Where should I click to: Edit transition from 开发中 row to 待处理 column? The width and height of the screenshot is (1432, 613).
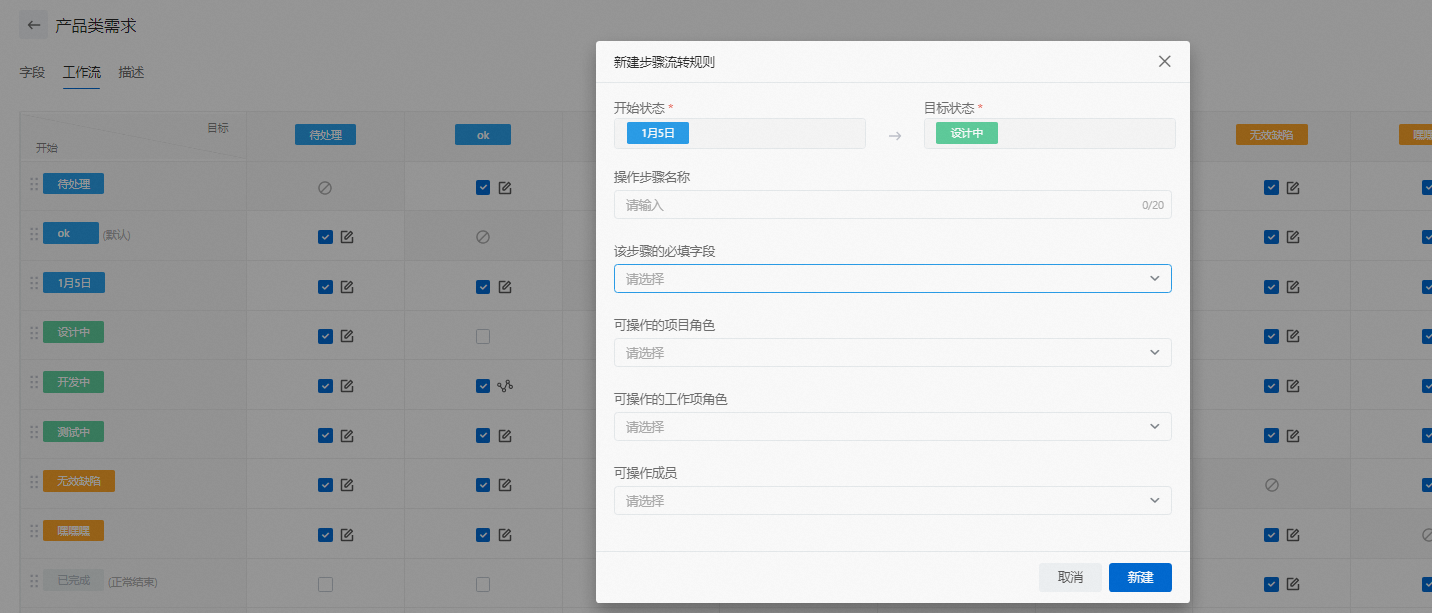point(347,386)
